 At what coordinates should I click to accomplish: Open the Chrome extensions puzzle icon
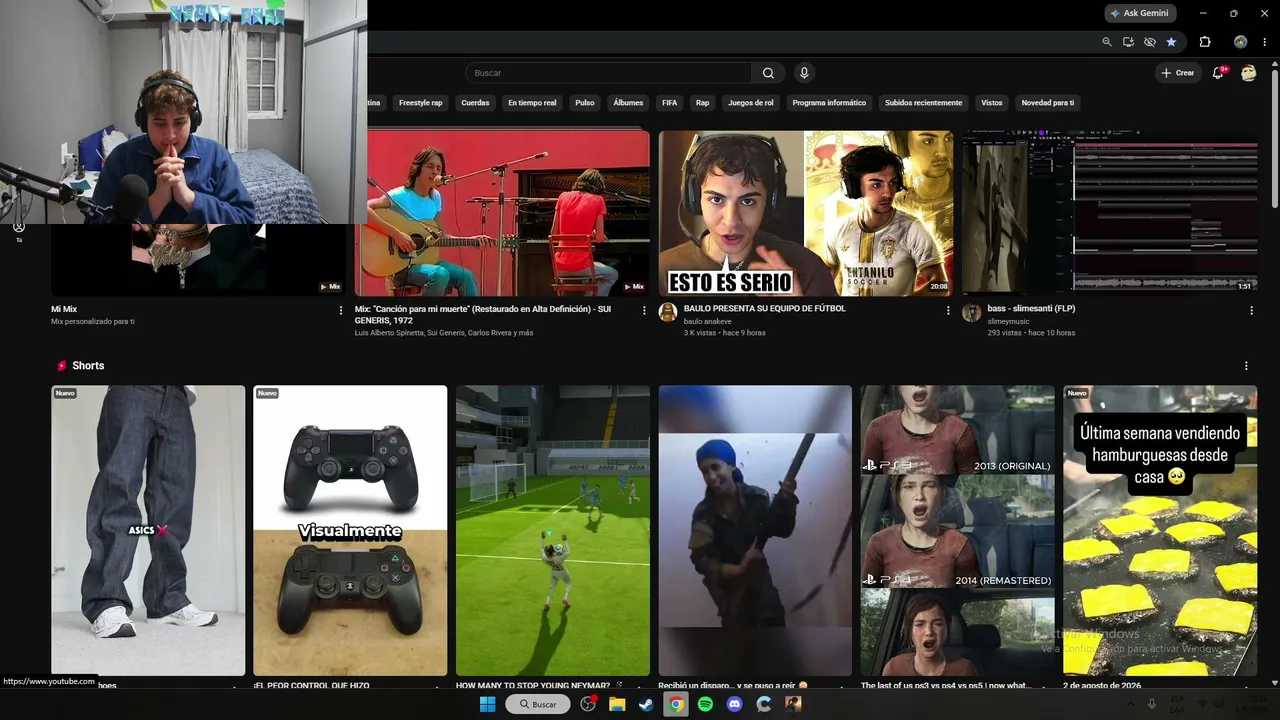(x=1205, y=42)
